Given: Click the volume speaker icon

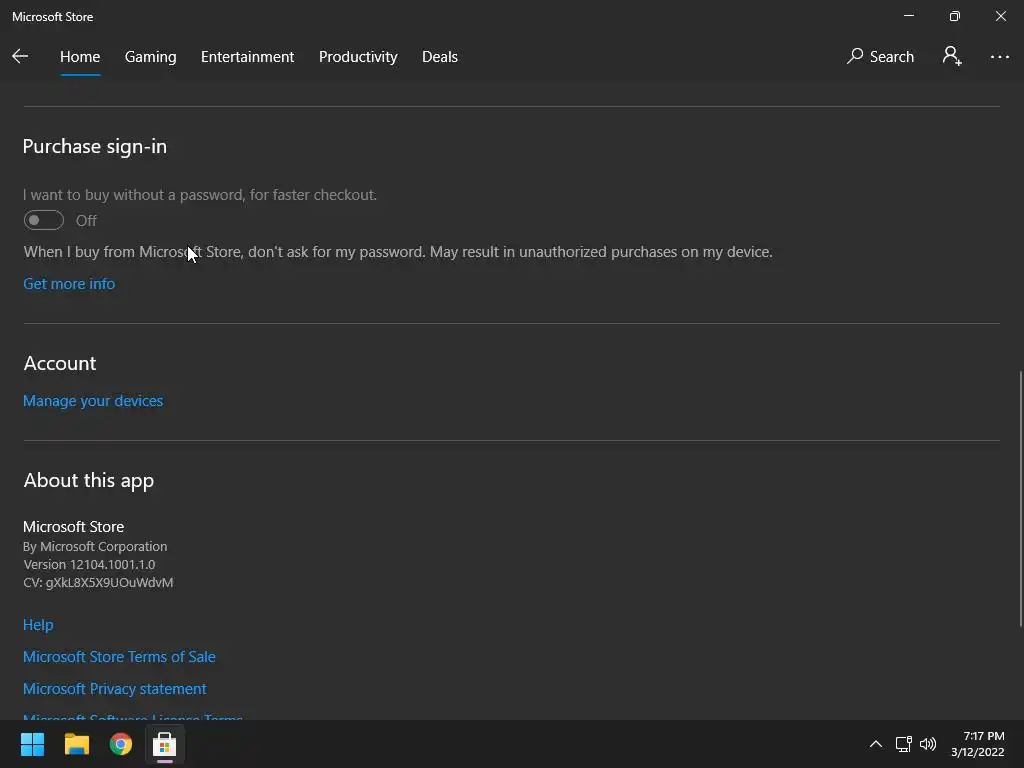Looking at the screenshot, I should pyautogui.click(x=927, y=744).
